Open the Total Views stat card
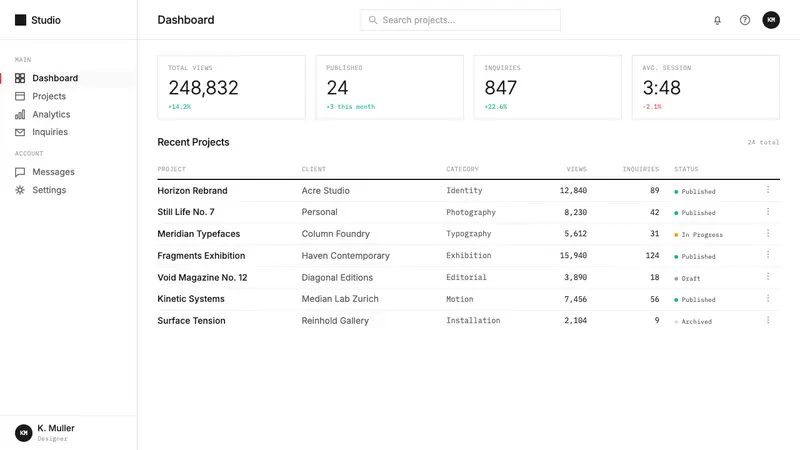 tap(232, 87)
